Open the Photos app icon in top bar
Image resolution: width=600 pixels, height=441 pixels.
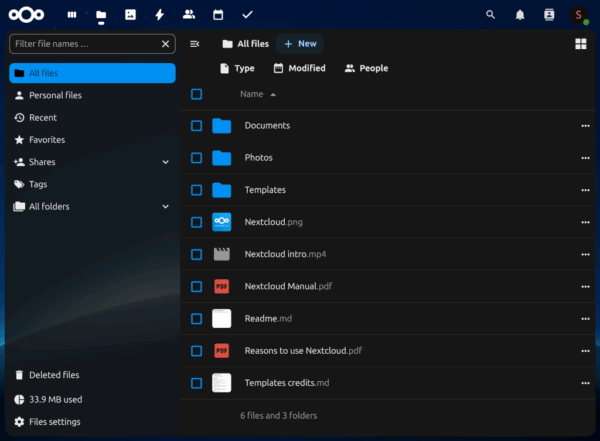tap(130, 15)
